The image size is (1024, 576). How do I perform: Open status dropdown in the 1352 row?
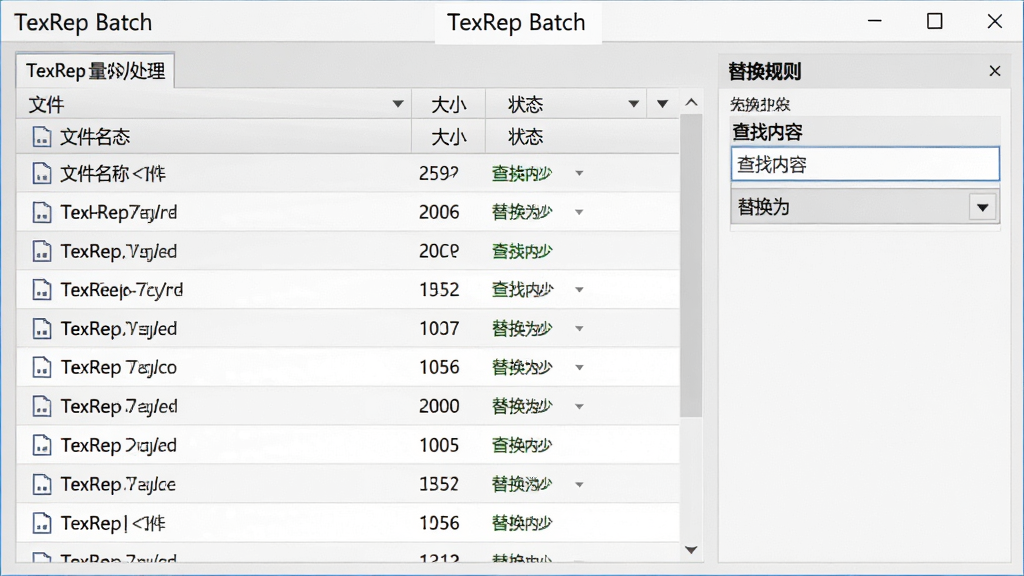coord(579,485)
